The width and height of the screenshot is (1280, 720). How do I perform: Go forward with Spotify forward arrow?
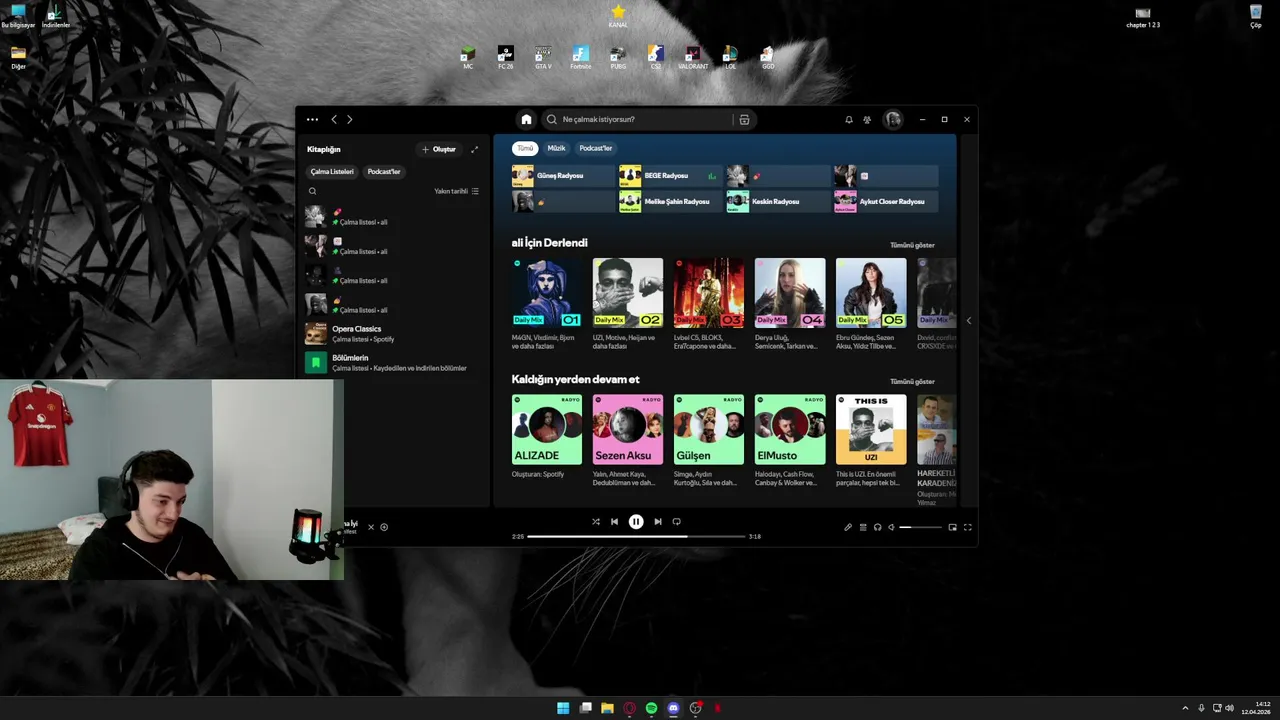tap(349, 119)
